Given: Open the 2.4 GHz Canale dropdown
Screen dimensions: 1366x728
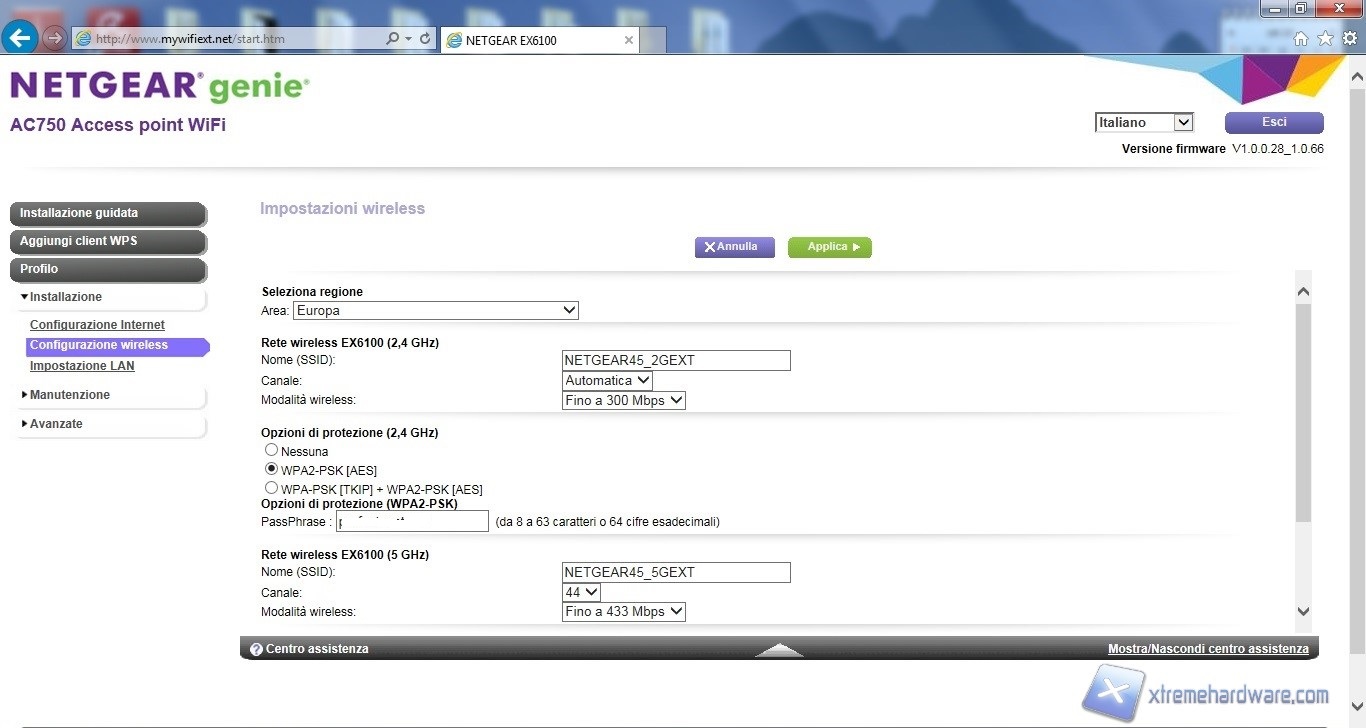Looking at the screenshot, I should (607, 380).
